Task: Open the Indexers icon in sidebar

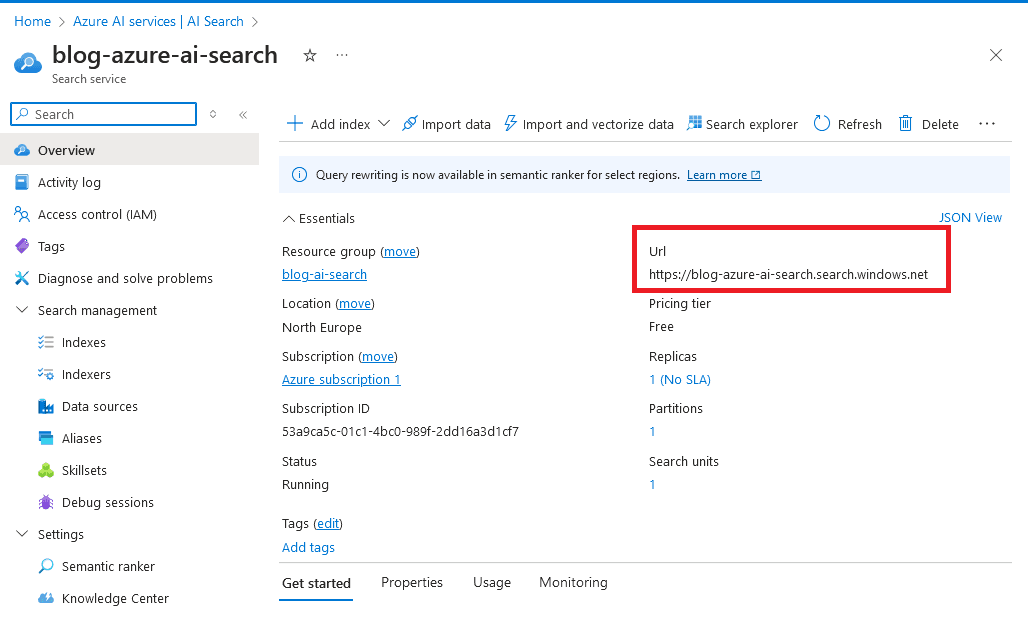Action: pyautogui.click(x=46, y=374)
